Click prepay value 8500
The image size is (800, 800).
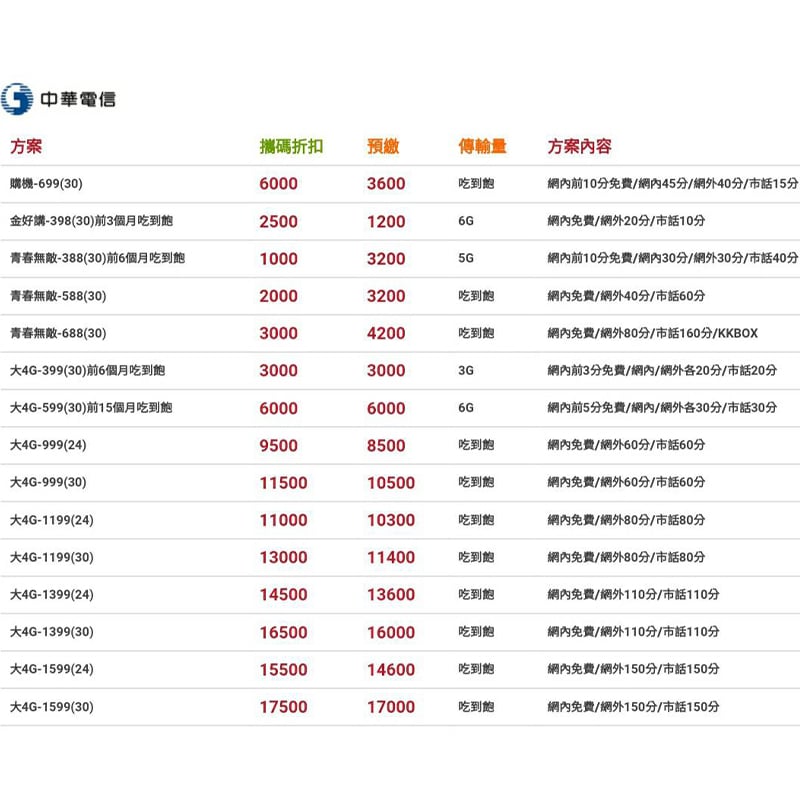(x=386, y=445)
